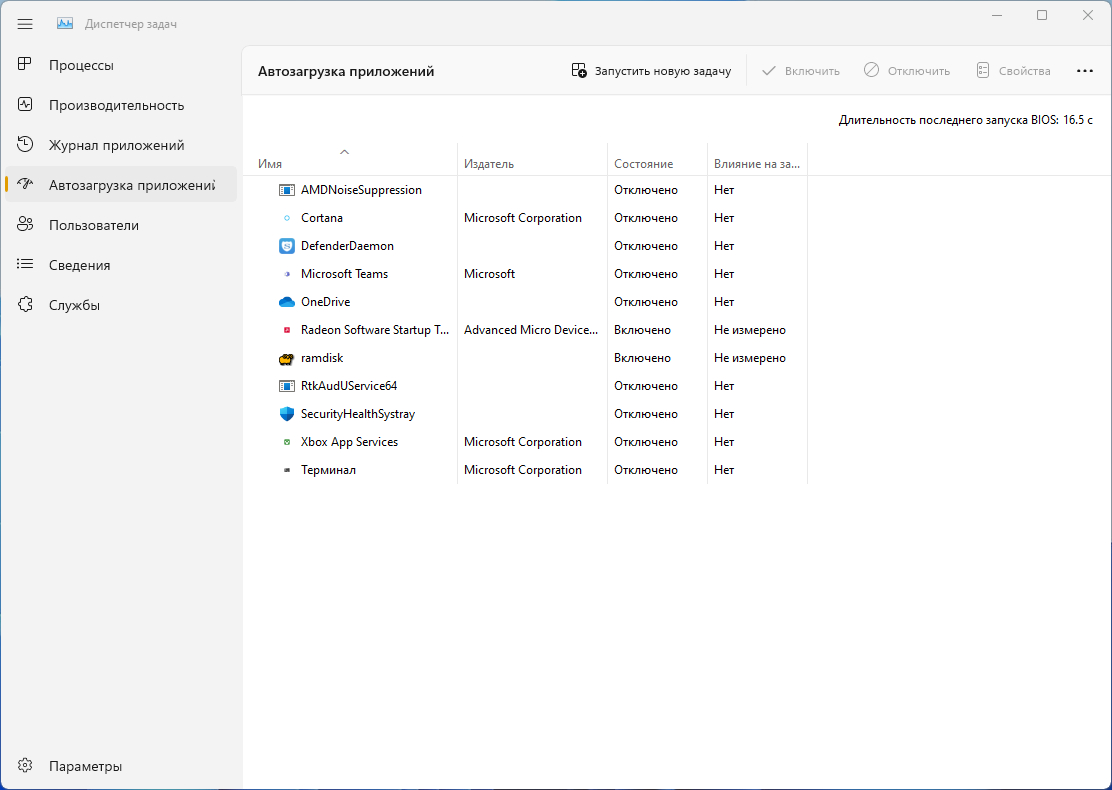Select Radeon Software Startup T... entry
The height and width of the screenshot is (790, 1112).
pyautogui.click(x=375, y=330)
